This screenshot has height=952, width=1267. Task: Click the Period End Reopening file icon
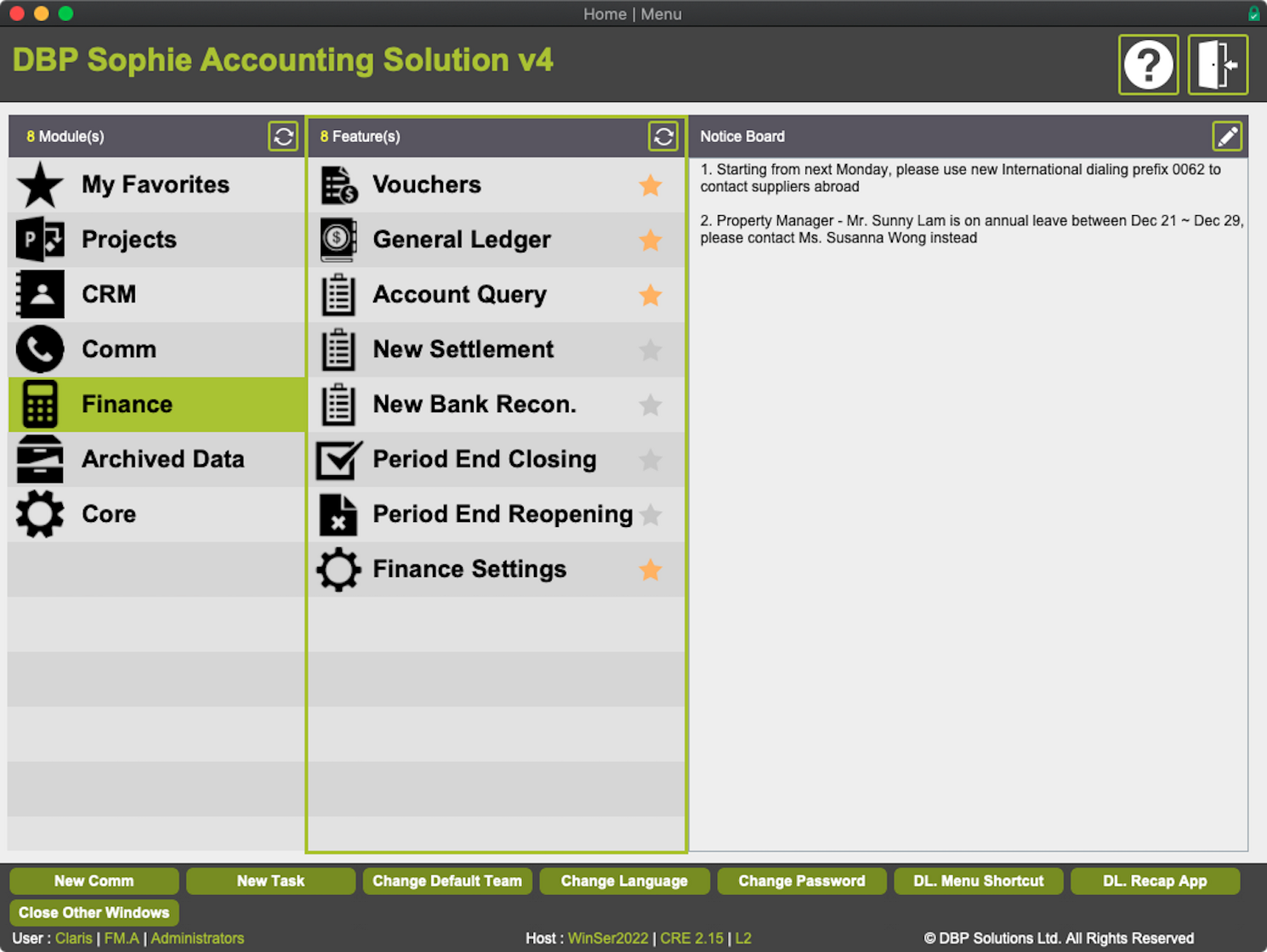[338, 514]
